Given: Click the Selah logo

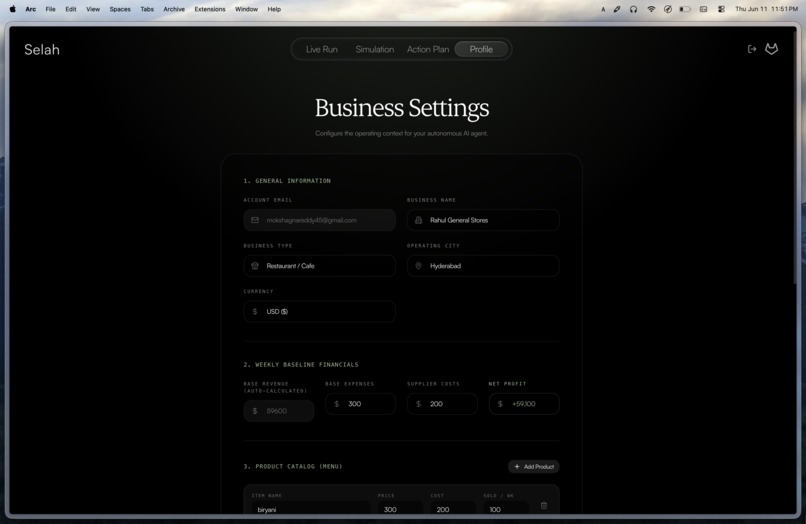Looking at the screenshot, I should point(42,49).
